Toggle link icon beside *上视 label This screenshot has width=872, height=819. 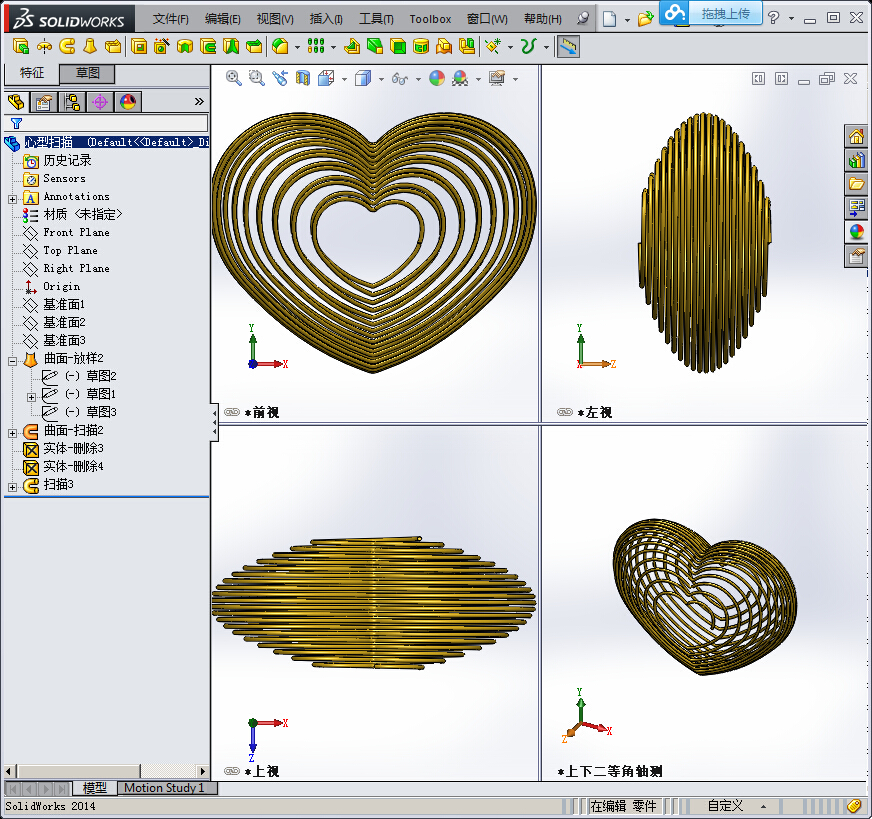pyautogui.click(x=232, y=771)
